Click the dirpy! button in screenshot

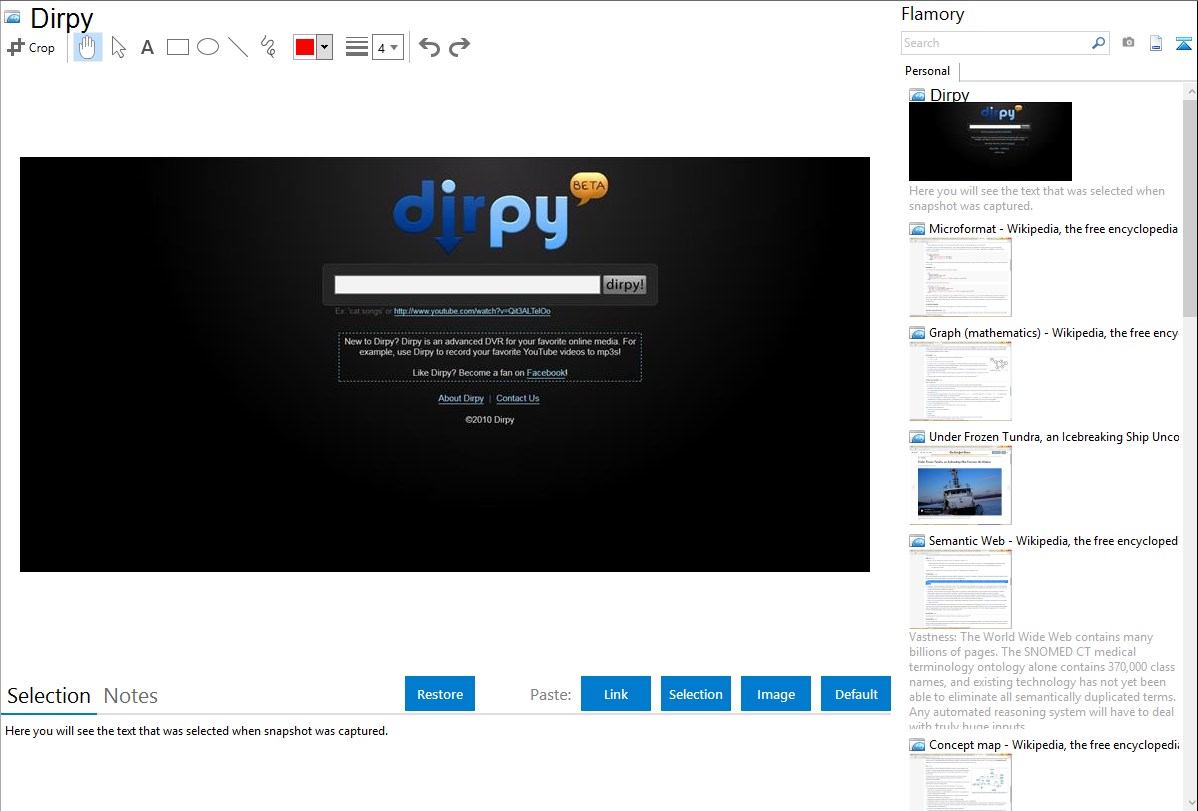click(624, 284)
